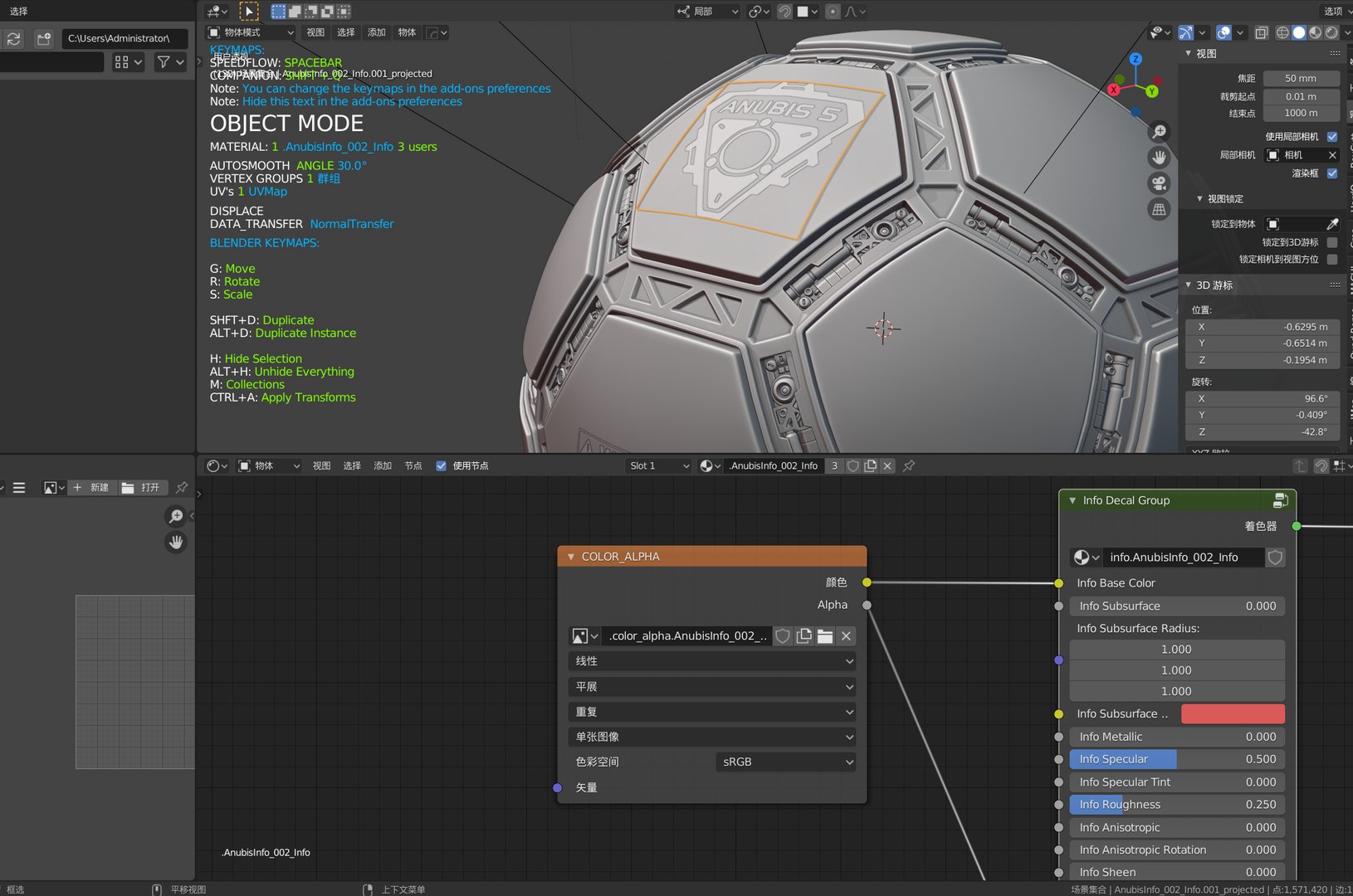Toggle gizmo visibility button in viewport header
Viewport: 1353px width, 896px height.
[1185, 32]
